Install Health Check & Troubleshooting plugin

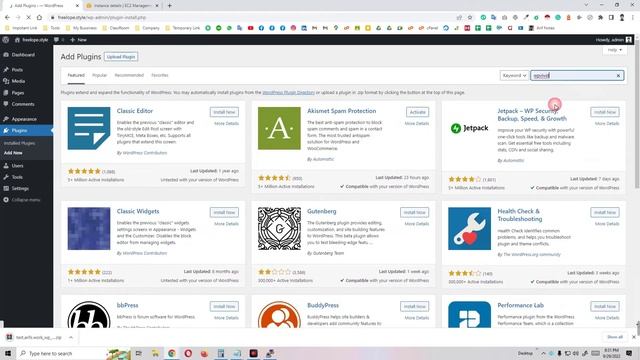pyautogui.click(x=605, y=212)
